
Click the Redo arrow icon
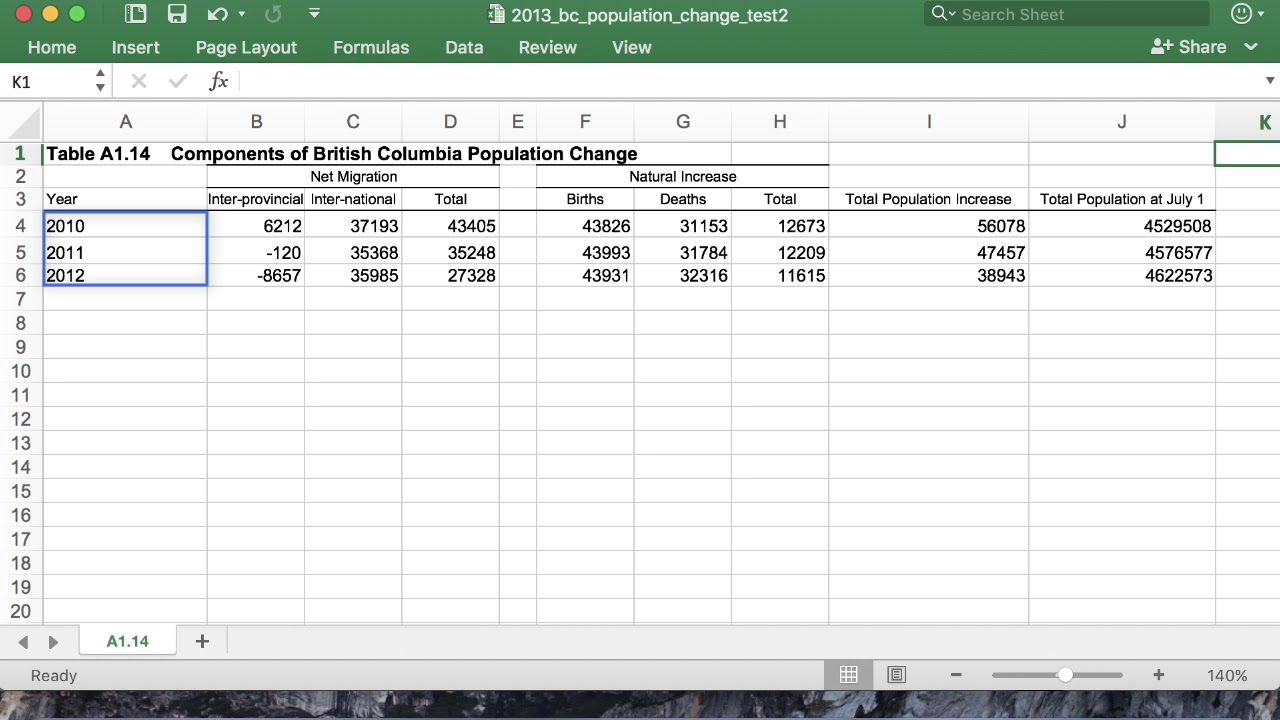(273, 14)
